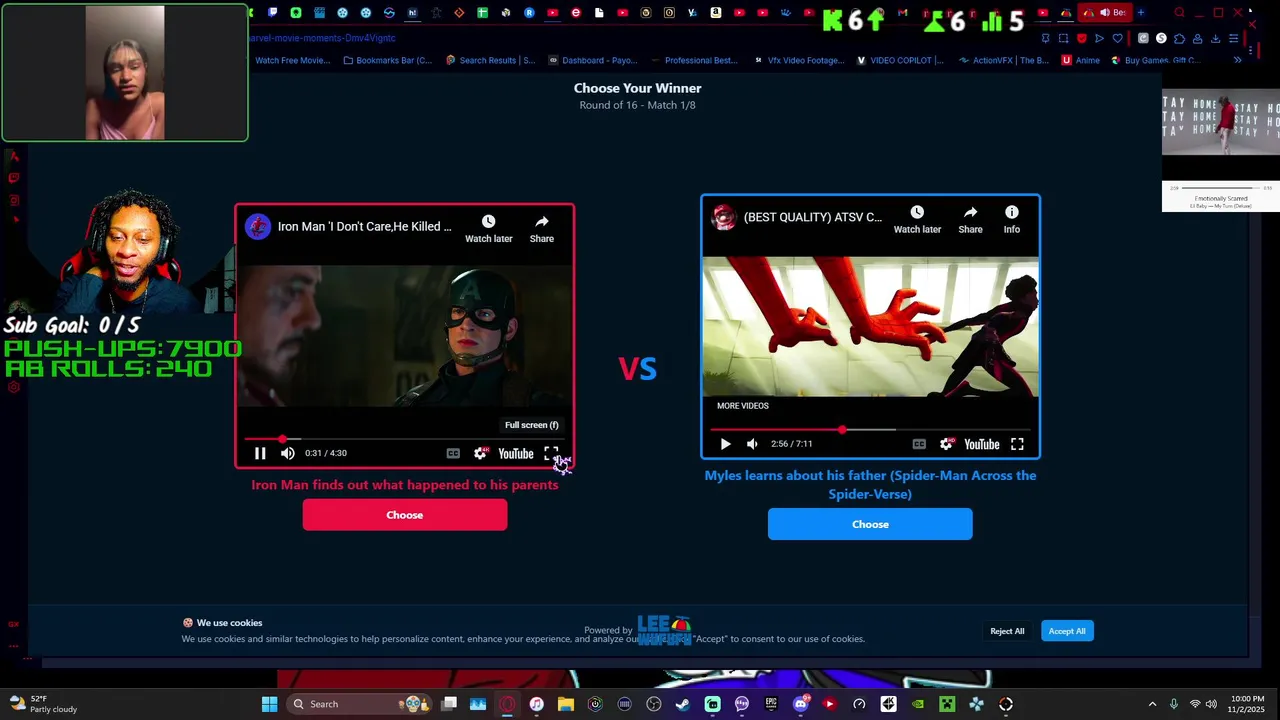Viewport: 1280px width, 720px height.
Task: Open Epic Games Launcher from taskbar
Action: tap(771, 704)
